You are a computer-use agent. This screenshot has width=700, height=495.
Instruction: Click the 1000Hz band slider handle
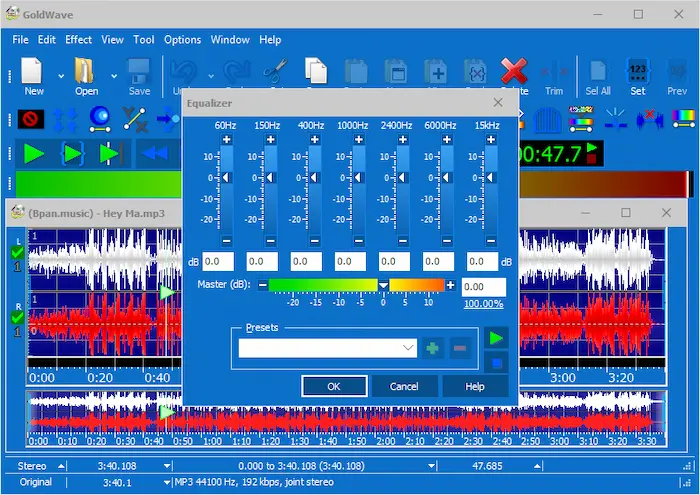[358, 178]
